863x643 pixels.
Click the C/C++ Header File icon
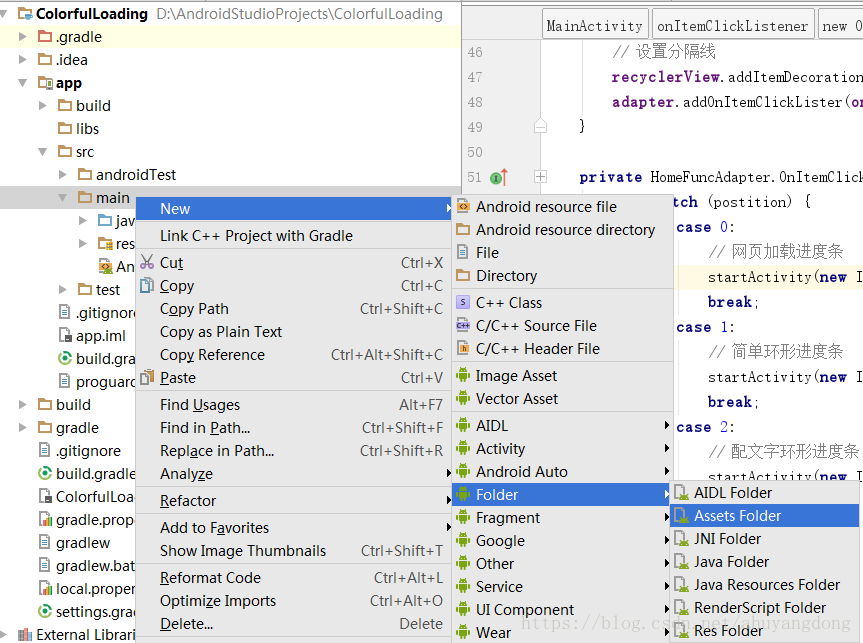coord(463,349)
